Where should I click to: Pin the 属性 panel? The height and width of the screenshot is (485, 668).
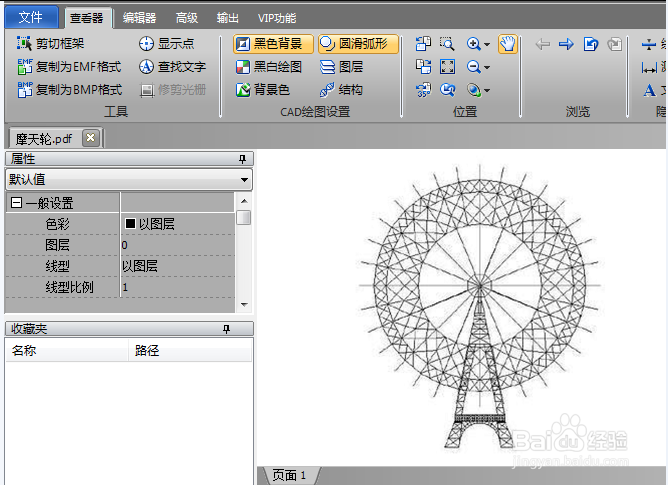point(242,159)
